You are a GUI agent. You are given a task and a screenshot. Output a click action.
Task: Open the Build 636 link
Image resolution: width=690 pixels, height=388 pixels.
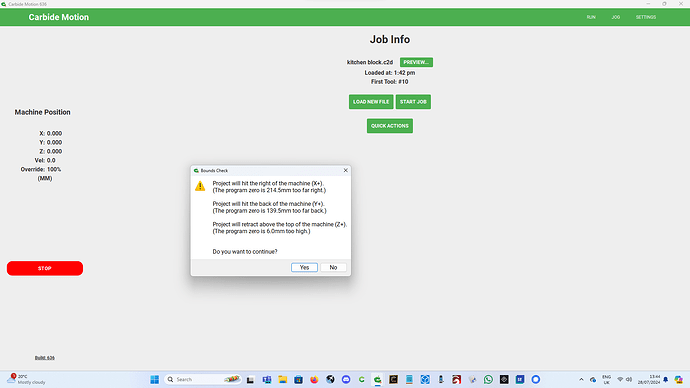click(x=45, y=358)
